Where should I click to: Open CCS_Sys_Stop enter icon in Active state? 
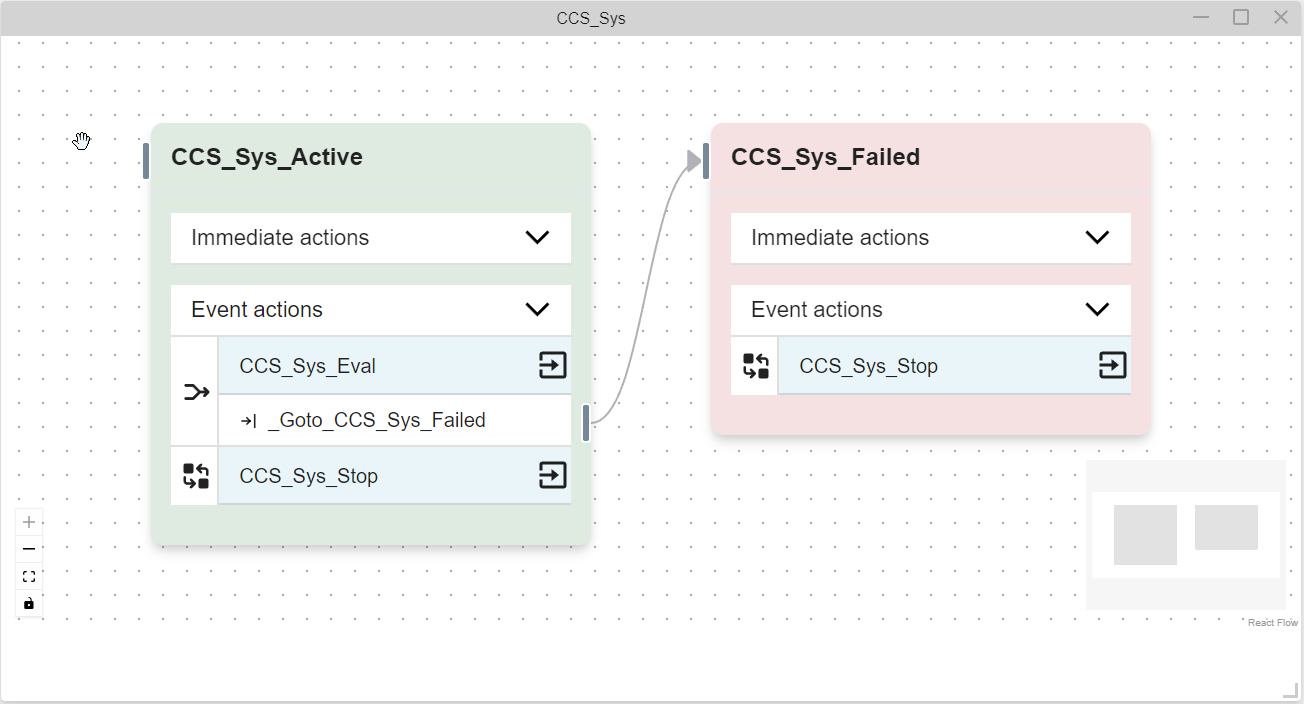click(553, 475)
